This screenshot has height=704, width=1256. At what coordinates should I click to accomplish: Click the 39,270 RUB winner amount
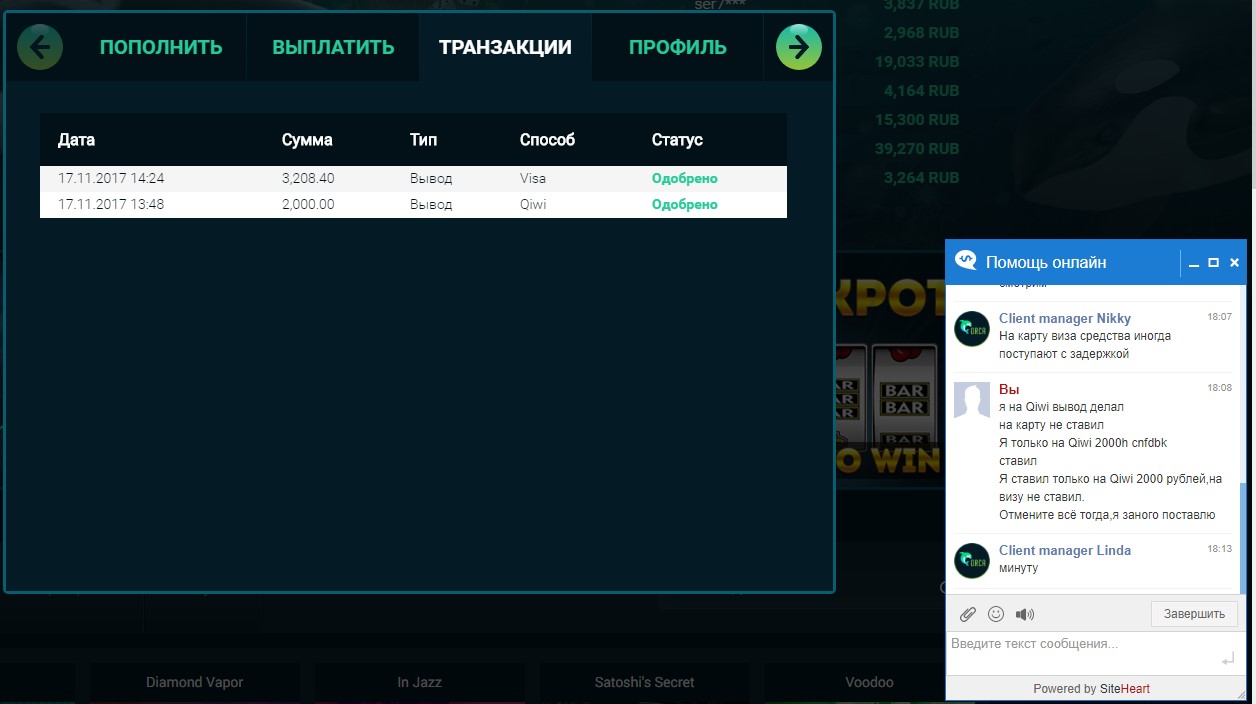916,148
